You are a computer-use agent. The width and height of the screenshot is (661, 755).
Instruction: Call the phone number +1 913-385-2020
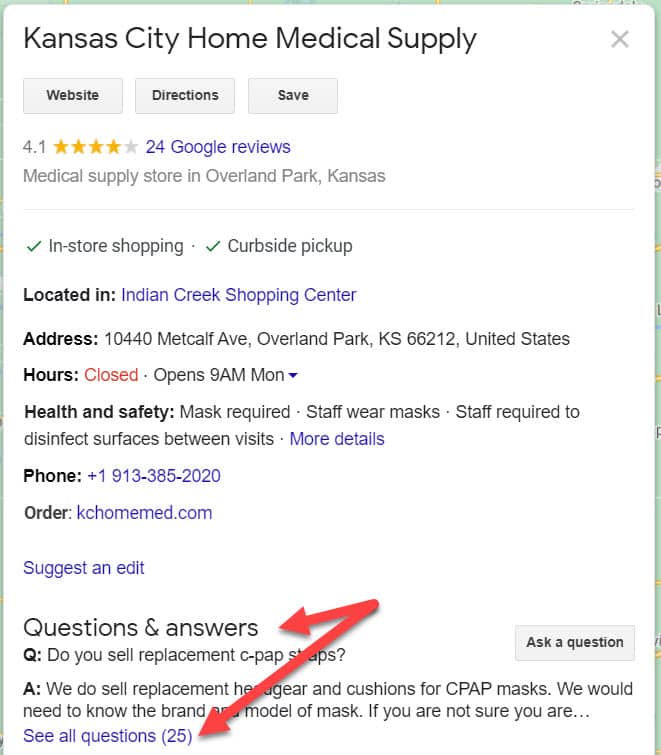[x=154, y=476]
